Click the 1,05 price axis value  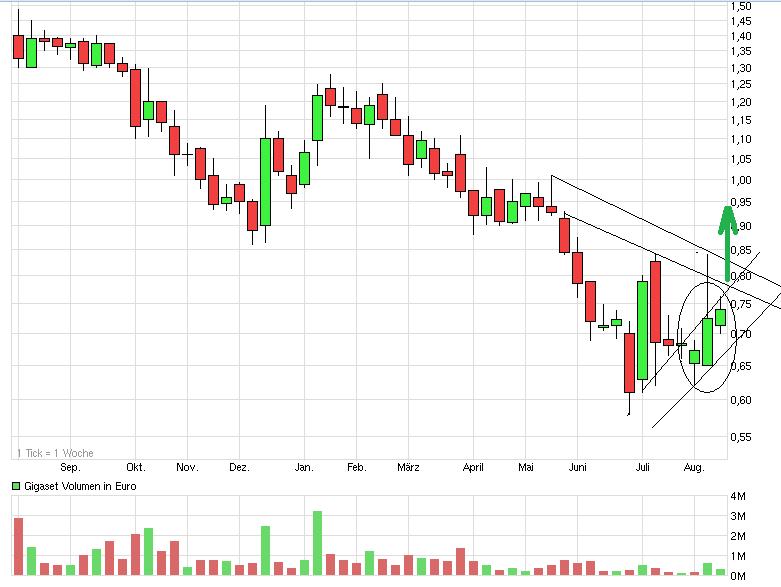click(741, 159)
